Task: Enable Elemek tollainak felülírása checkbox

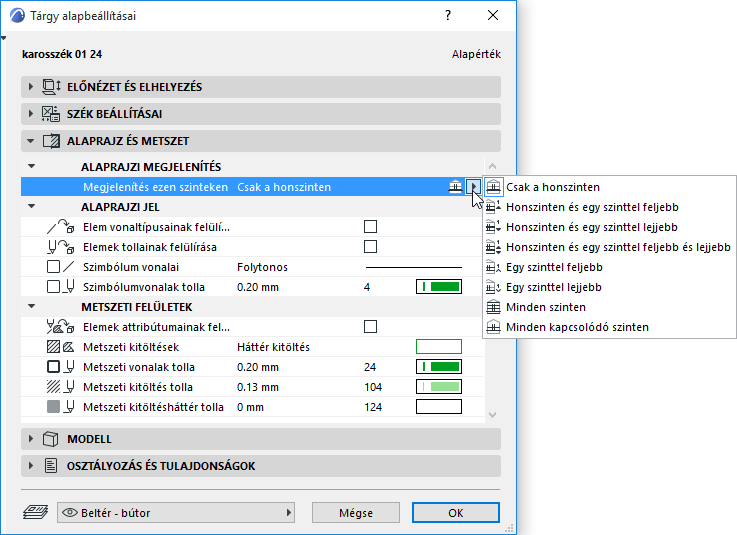Action: point(370,246)
